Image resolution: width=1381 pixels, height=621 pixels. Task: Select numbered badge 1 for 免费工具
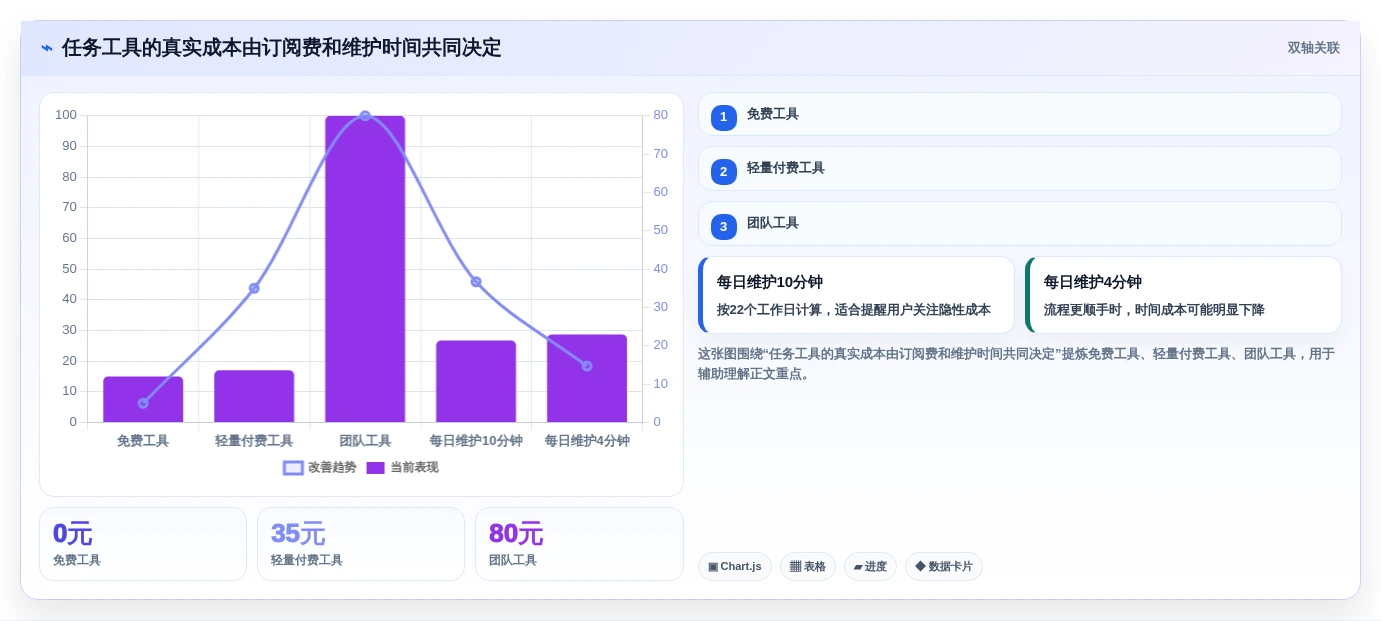point(724,117)
